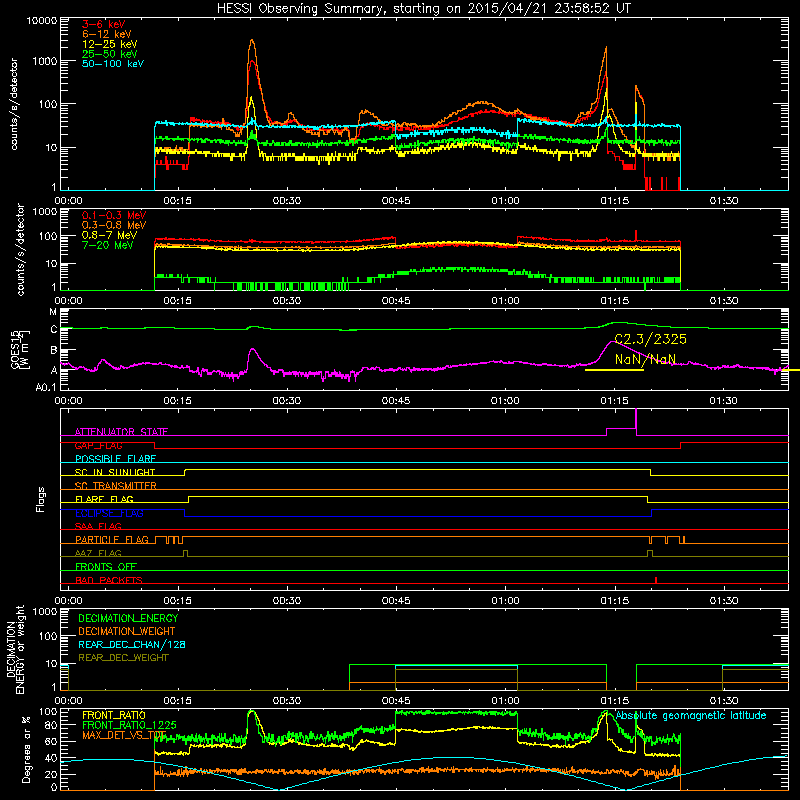Select the GAP_FLAG label

(98, 445)
